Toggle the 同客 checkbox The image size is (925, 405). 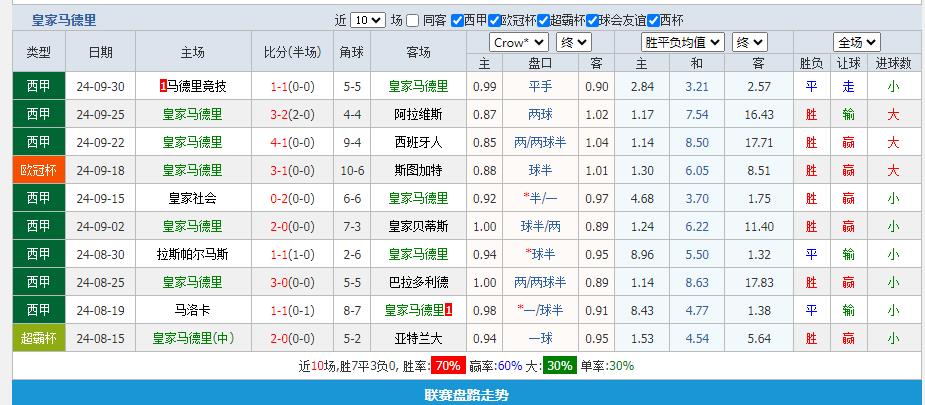[x=414, y=20]
